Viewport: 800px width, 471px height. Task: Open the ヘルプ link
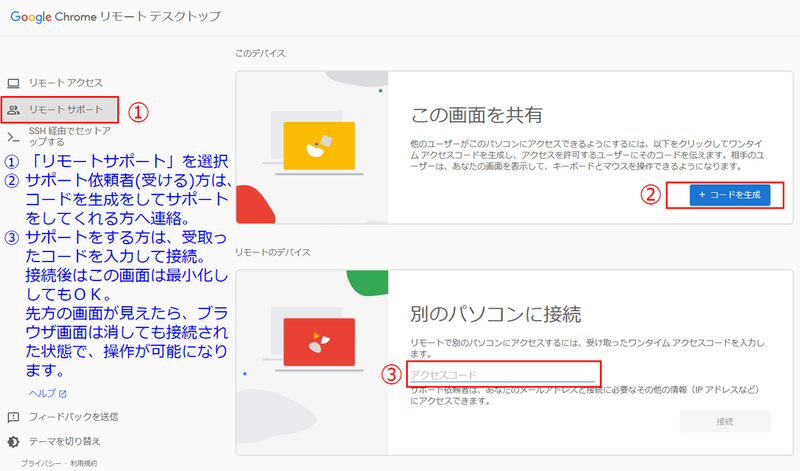point(42,393)
